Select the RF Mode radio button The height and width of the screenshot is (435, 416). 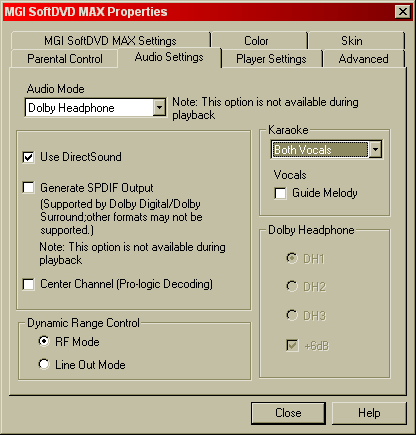pyautogui.click(x=44, y=341)
